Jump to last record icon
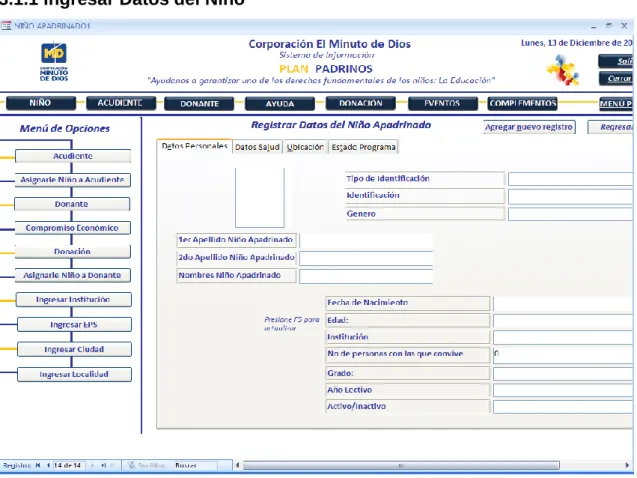Screen dimensions: 637x478 pyautogui.click(x=104, y=465)
